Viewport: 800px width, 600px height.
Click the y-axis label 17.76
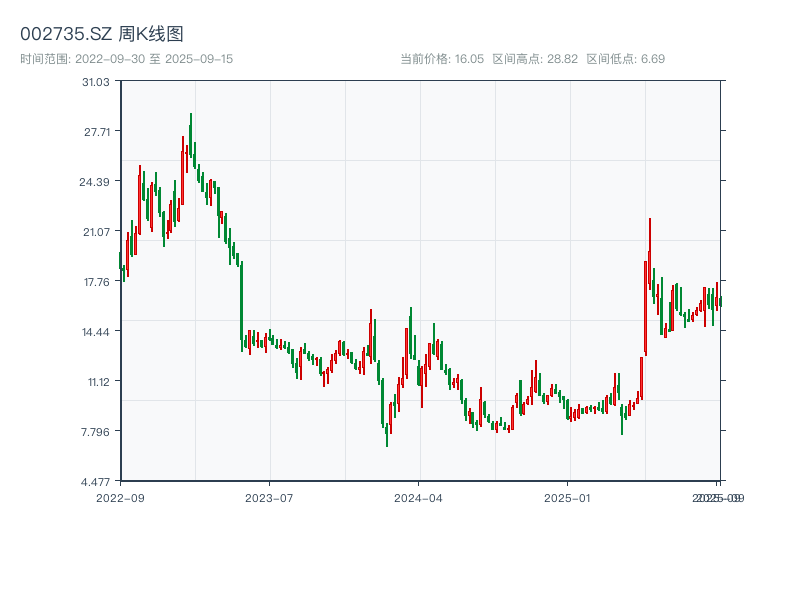pyautogui.click(x=97, y=282)
